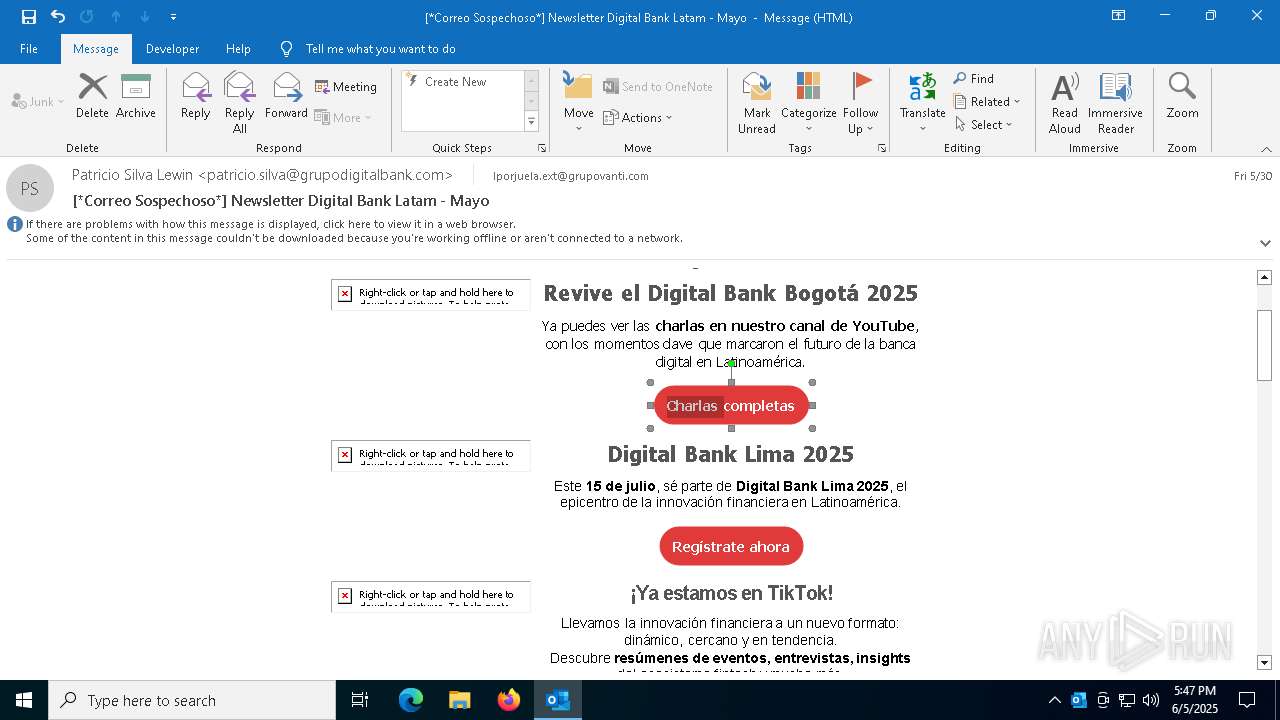The width and height of the screenshot is (1280, 720).
Task: Click Reply All
Action: [240, 102]
